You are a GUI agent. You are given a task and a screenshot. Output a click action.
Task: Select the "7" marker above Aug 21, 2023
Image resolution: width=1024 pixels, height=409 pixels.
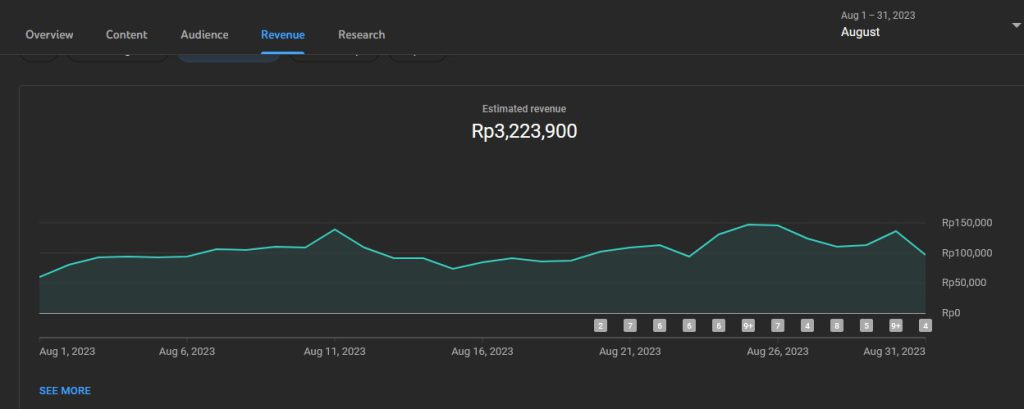click(x=630, y=325)
